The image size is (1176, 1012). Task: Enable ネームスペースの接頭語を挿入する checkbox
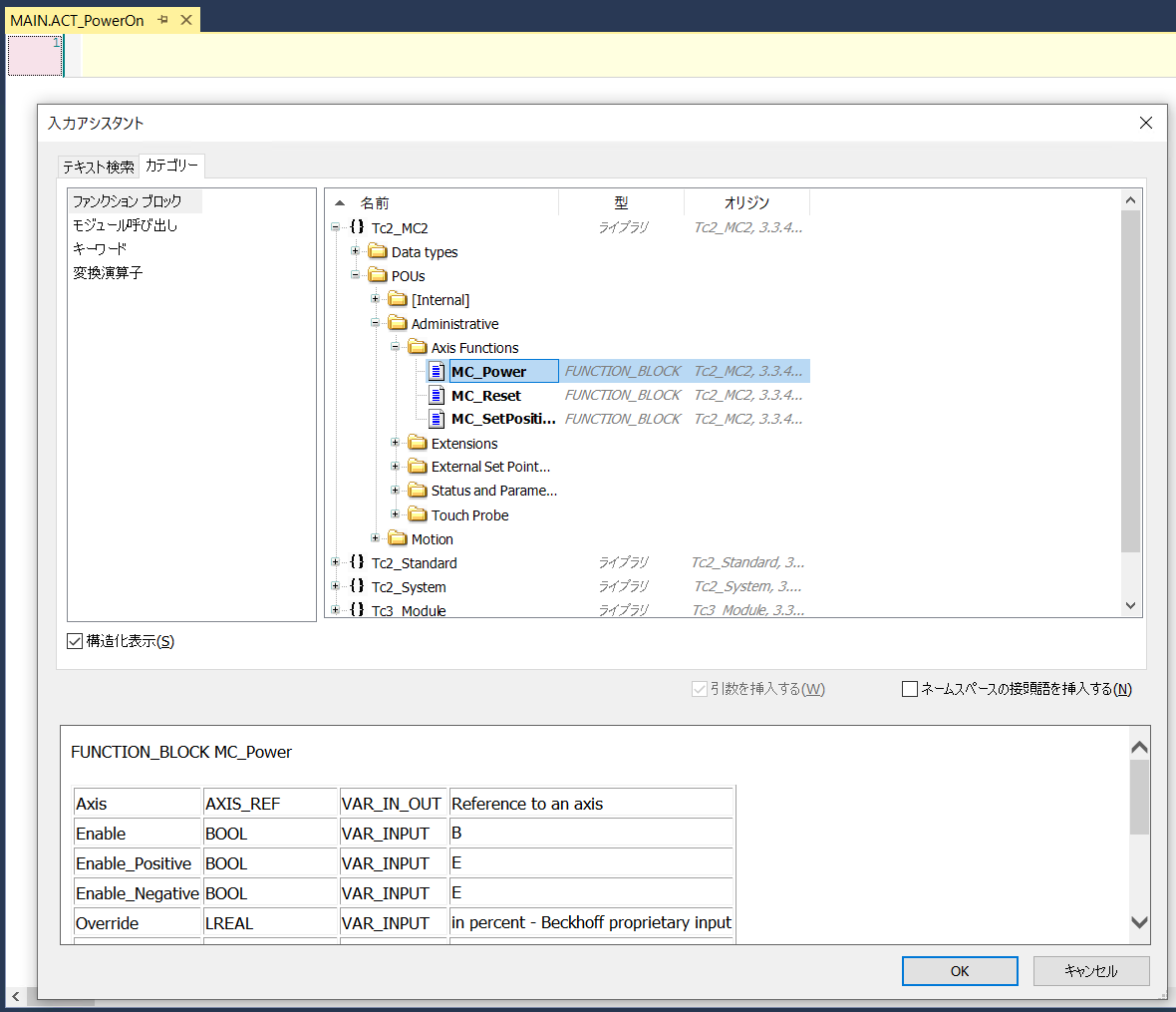pyautogui.click(x=910, y=689)
